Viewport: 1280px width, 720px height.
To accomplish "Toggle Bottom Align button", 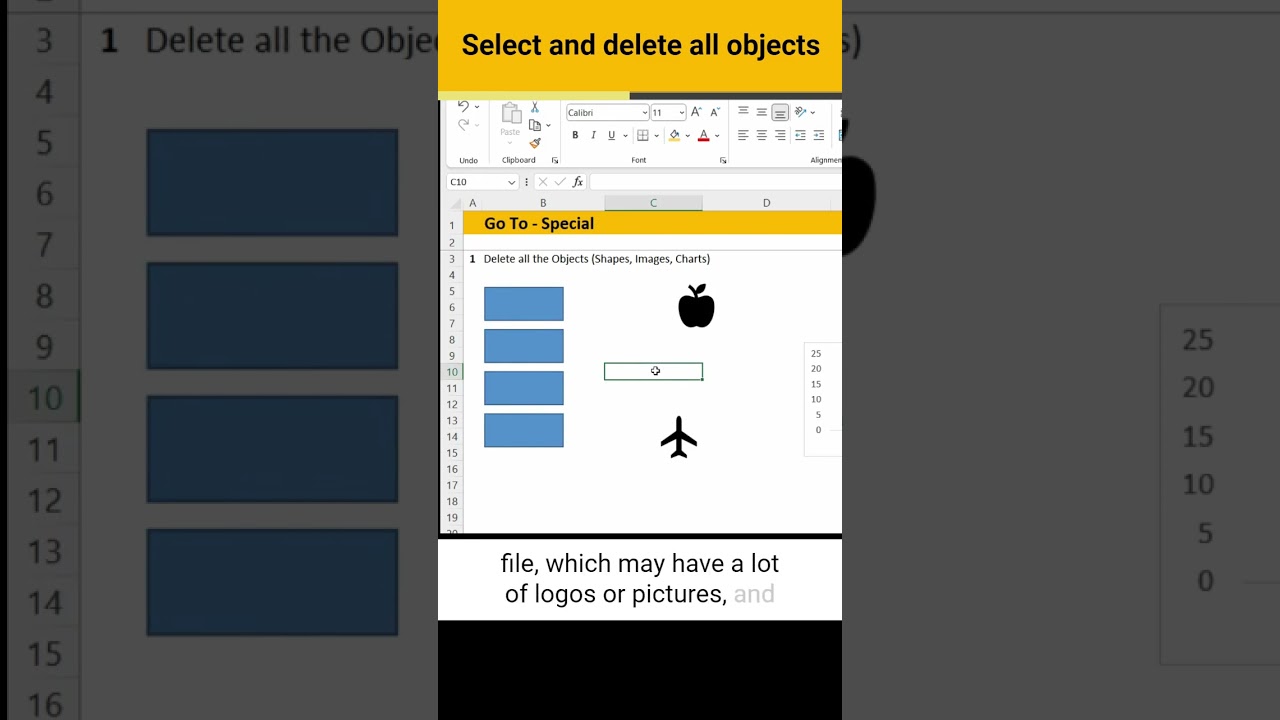I will click(780, 112).
